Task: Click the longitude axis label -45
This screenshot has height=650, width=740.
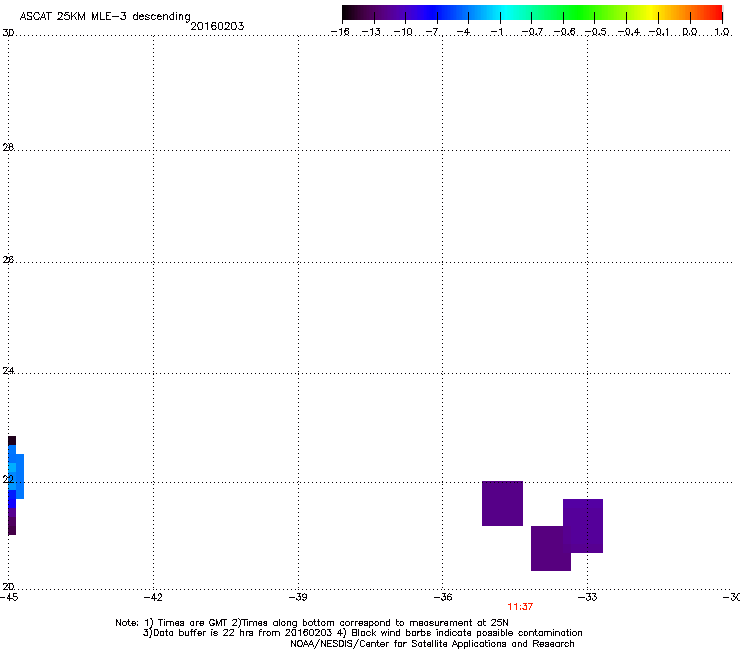Action: (x=9, y=597)
